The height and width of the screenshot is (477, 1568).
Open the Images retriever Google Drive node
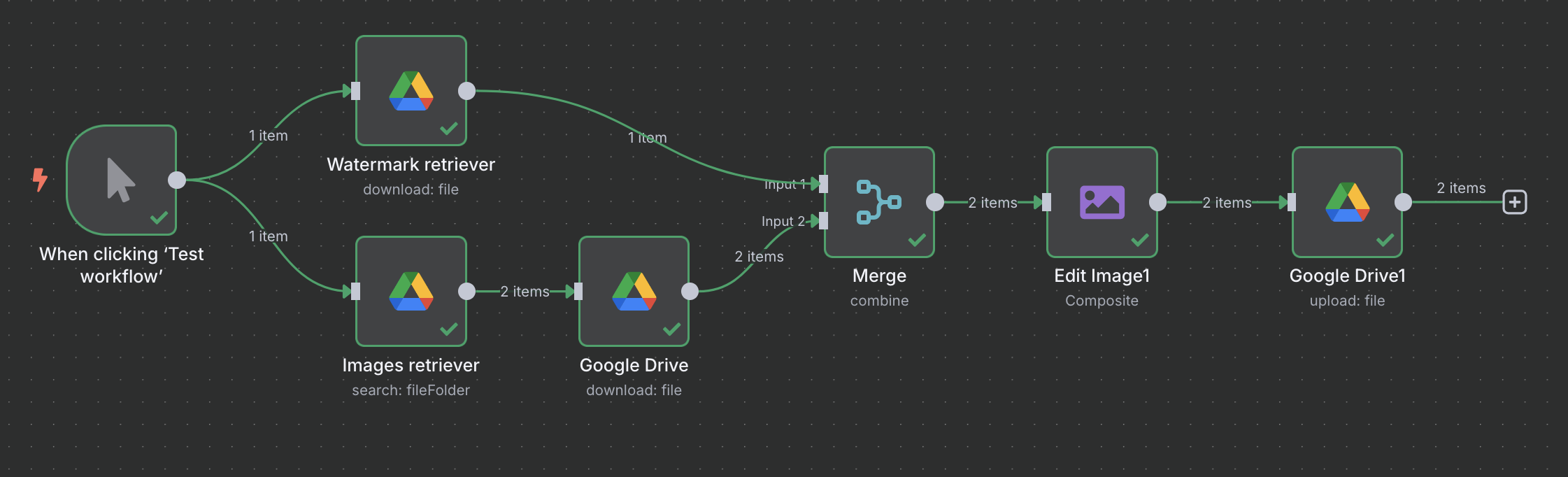411,291
